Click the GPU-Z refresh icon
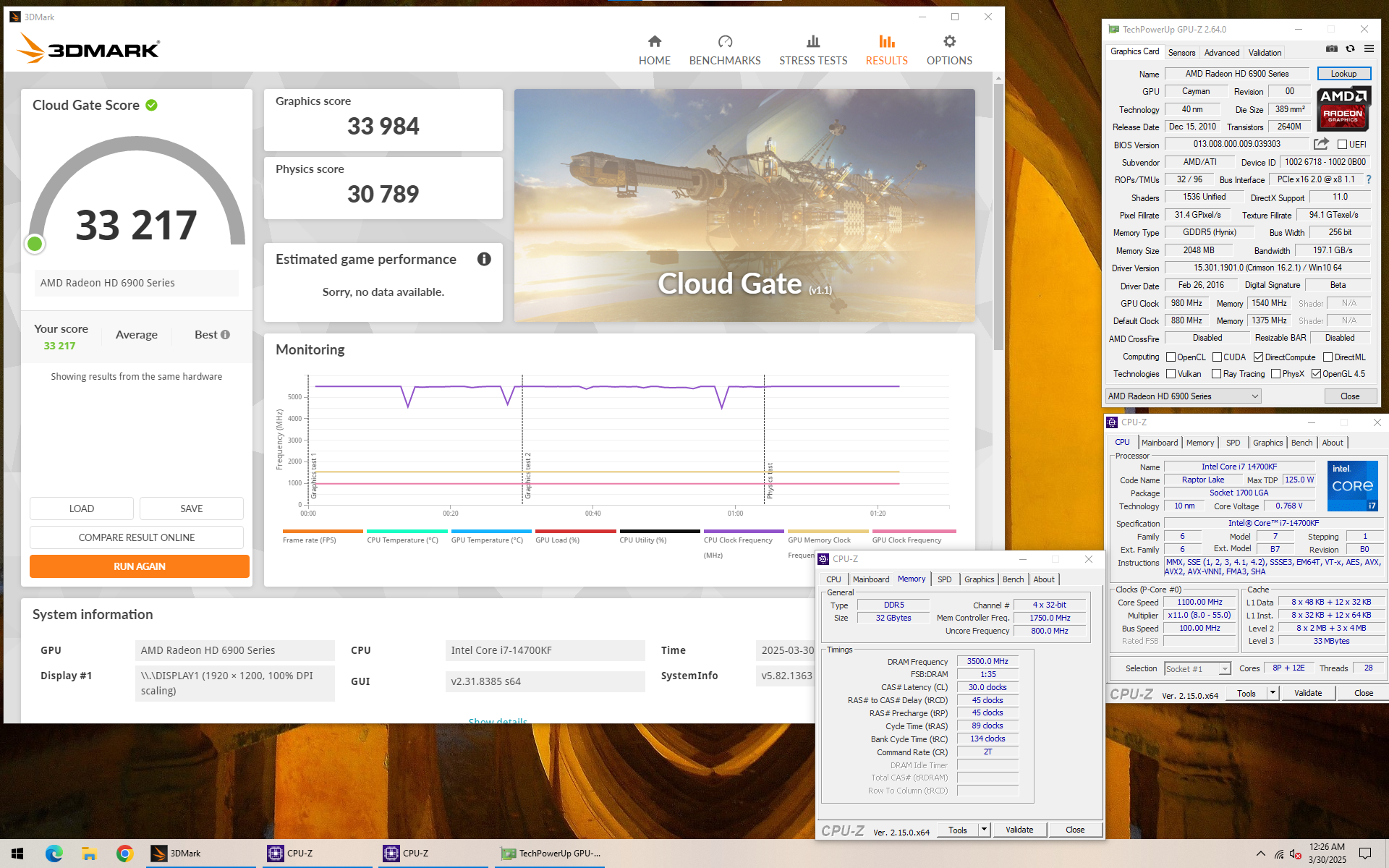Image resolution: width=1389 pixels, height=868 pixels. click(x=1350, y=48)
